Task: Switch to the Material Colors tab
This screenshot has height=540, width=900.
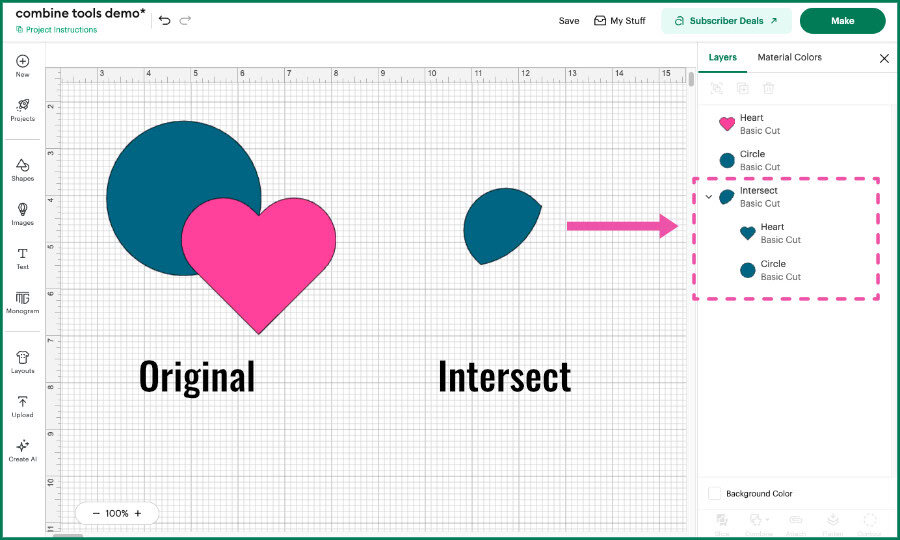Action: [x=789, y=57]
